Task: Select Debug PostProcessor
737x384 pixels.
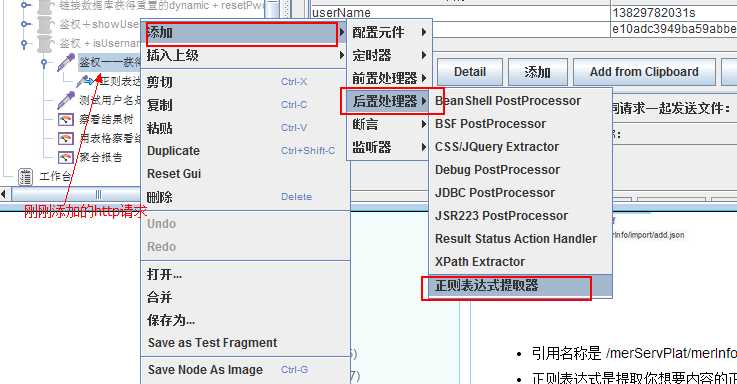Action: (520, 170)
